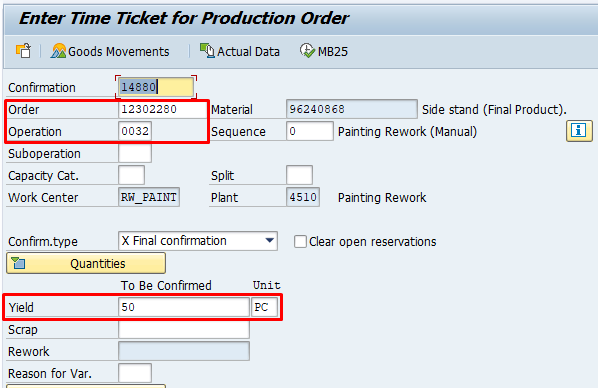The width and height of the screenshot is (598, 388).
Task: Click the empty Scrap quantity field
Action: (x=184, y=329)
